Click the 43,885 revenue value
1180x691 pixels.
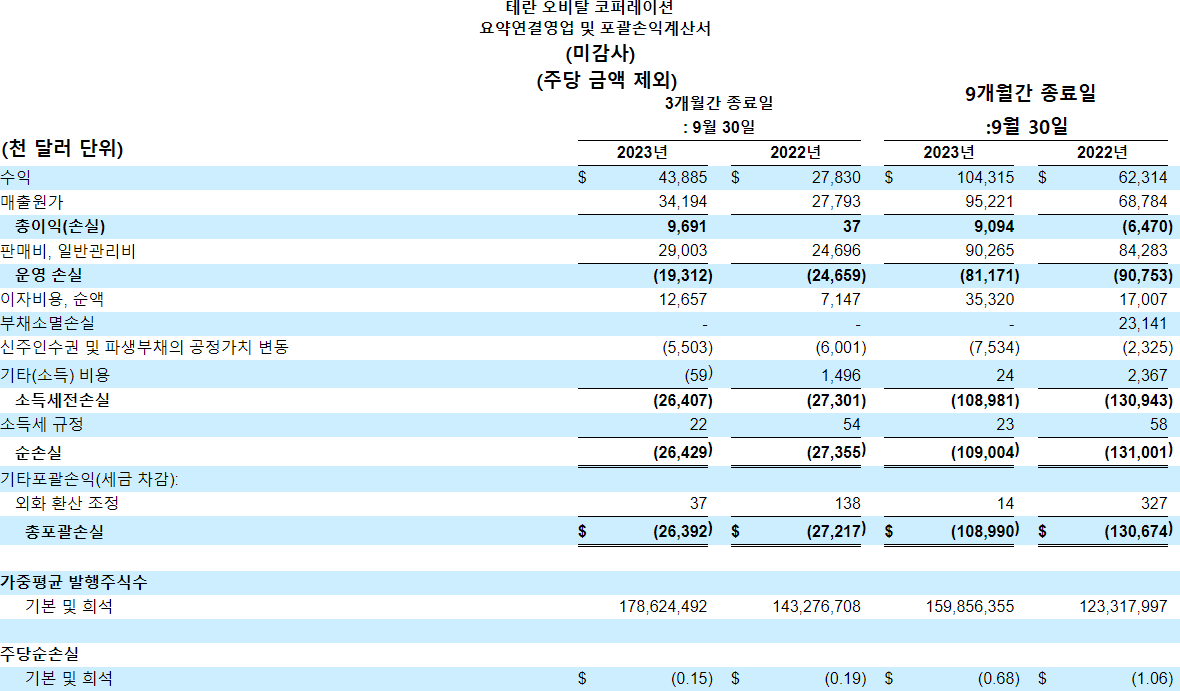pos(683,178)
